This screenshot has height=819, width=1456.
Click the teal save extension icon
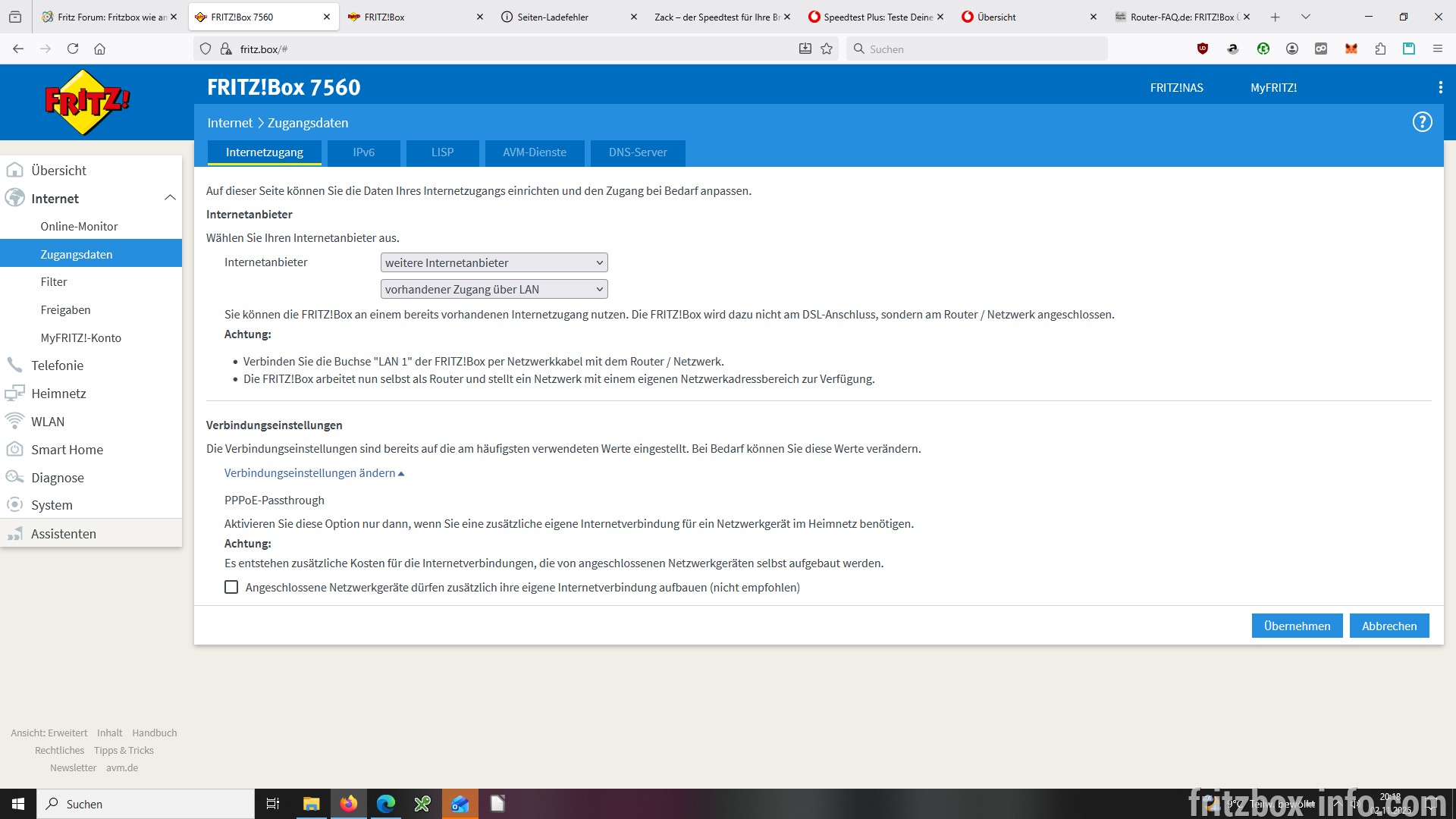1409,49
